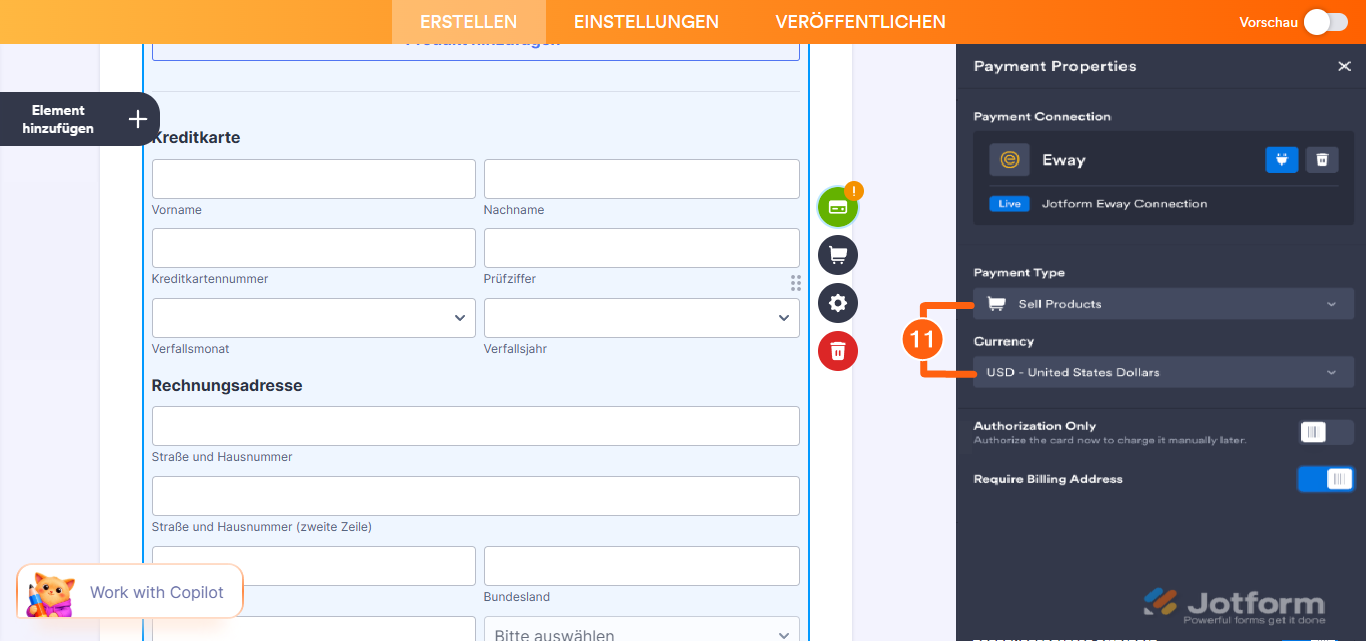Open product settings via cart icon
1366x641 pixels.
838,255
